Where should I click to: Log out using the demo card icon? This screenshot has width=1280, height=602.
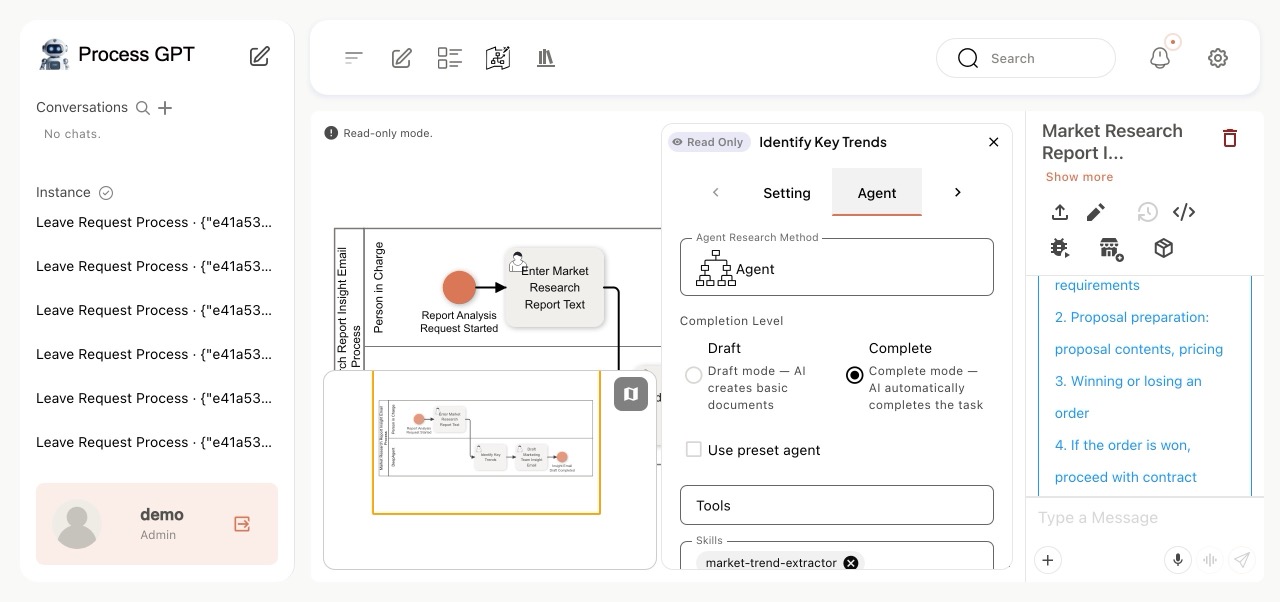242,524
